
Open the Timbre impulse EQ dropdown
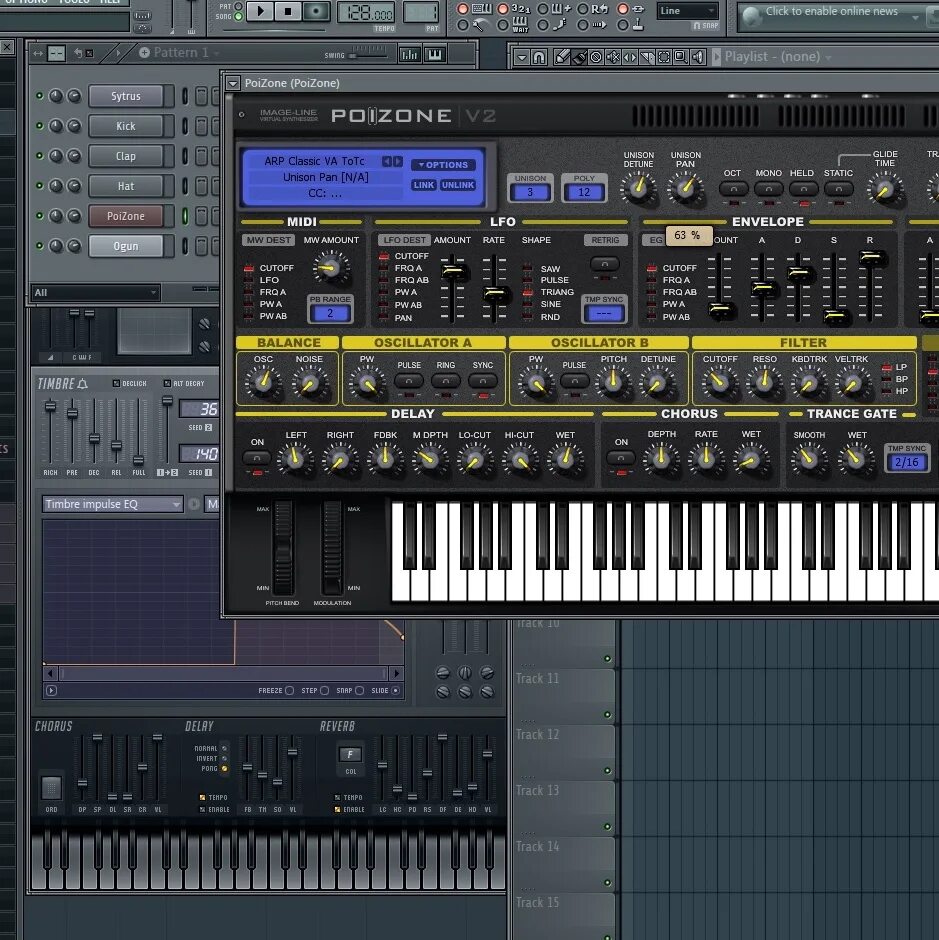(113, 504)
